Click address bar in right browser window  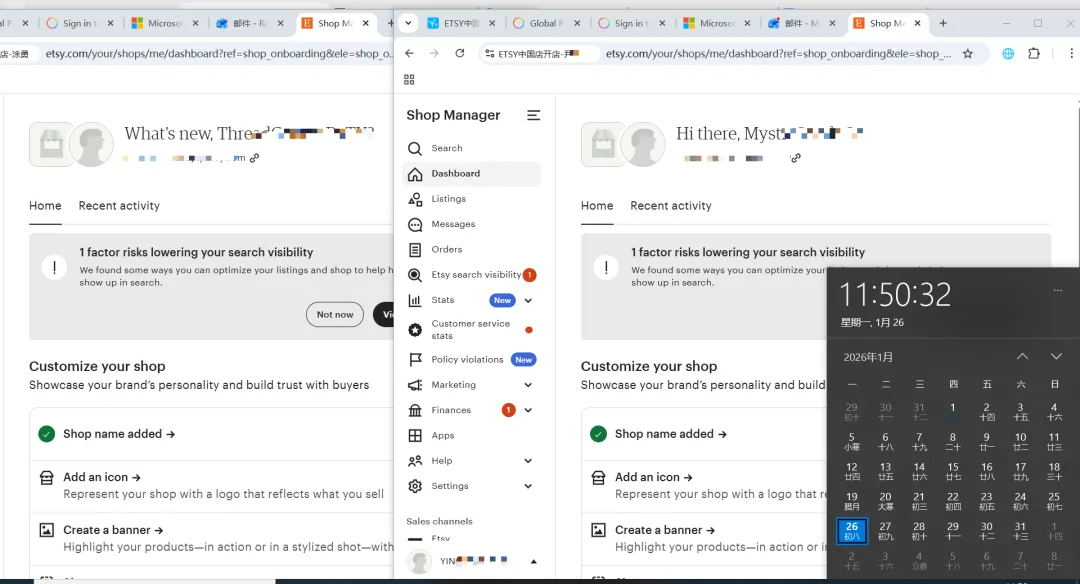778,53
